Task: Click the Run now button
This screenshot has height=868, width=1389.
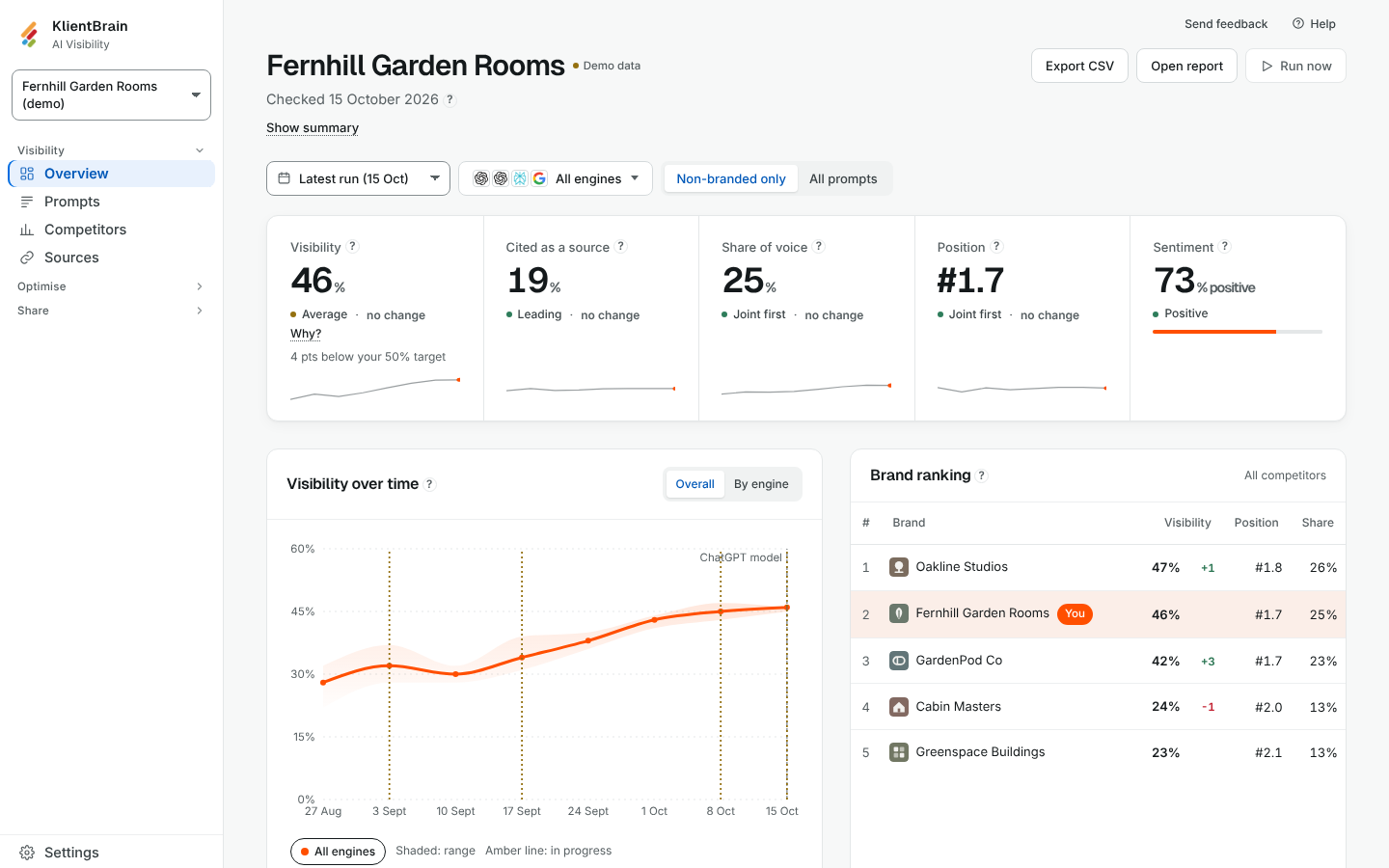Action: [1295, 66]
